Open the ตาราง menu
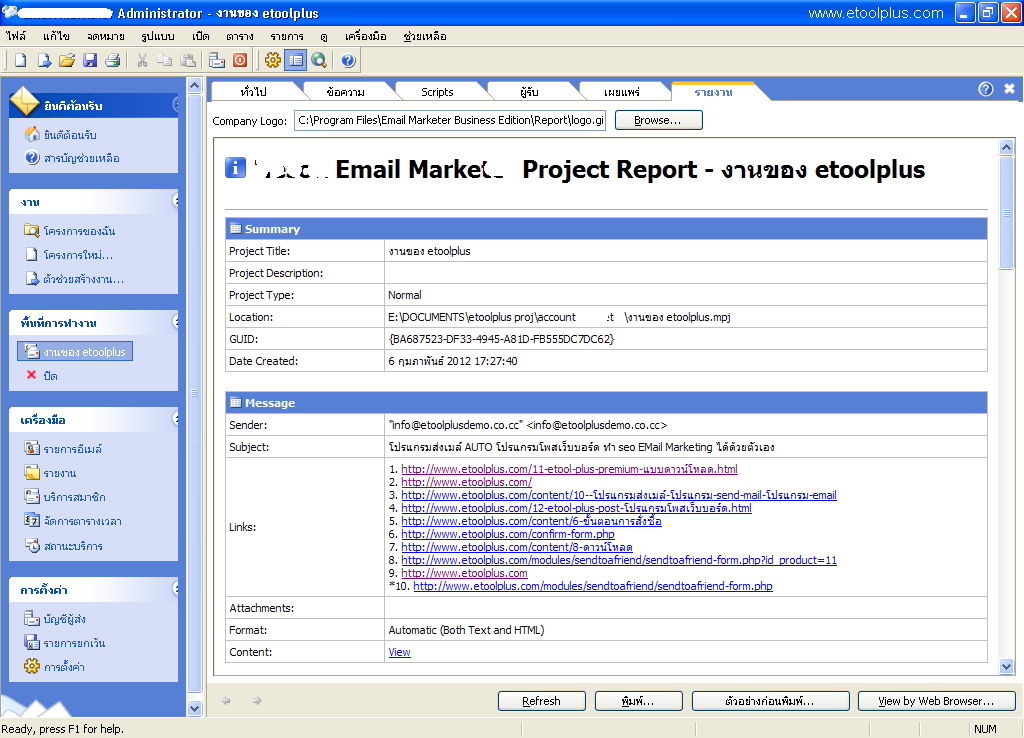This screenshot has height=738, width=1024. pyautogui.click(x=239, y=36)
